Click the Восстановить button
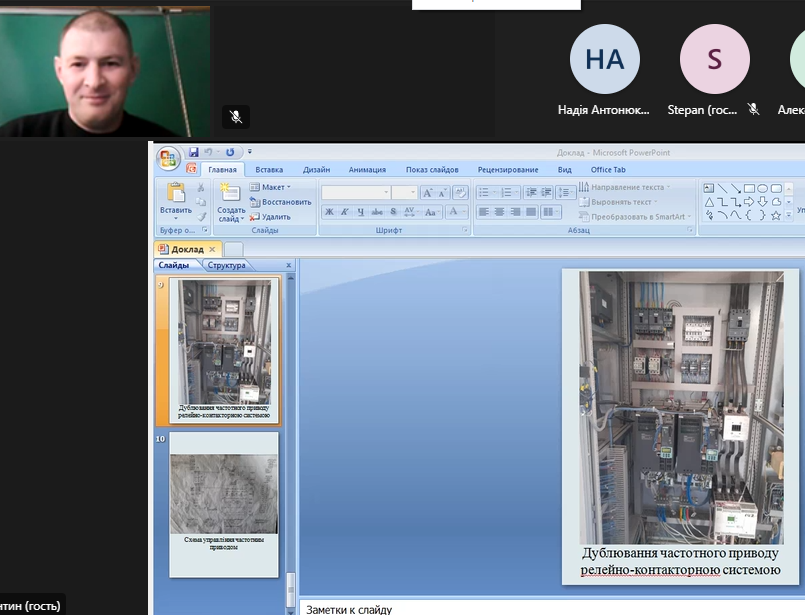The width and height of the screenshot is (805, 615). coord(281,202)
